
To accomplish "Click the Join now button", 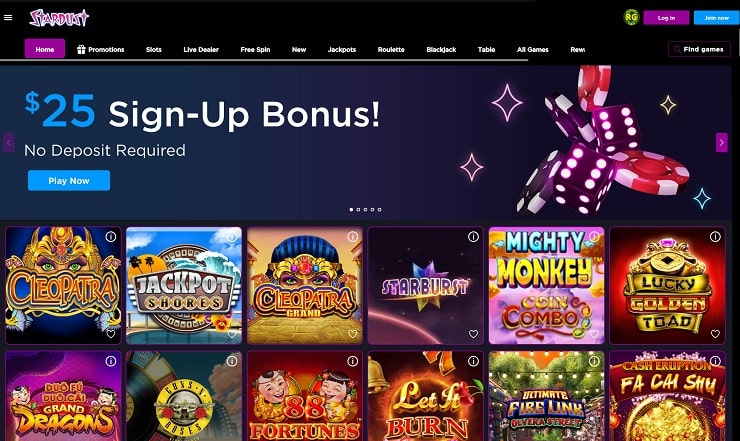I will 716,18.
